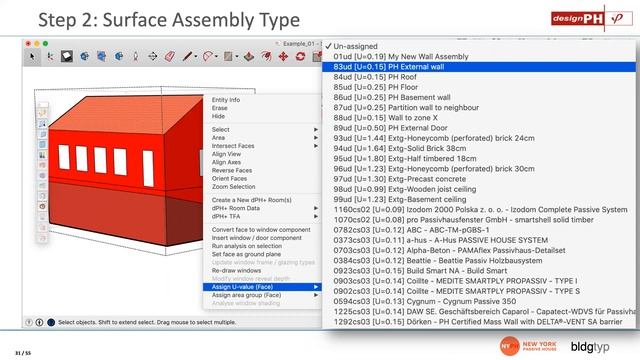Click the axes icon next to Select tool
This screenshot has height=360, width=640.
(x=50, y=56)
